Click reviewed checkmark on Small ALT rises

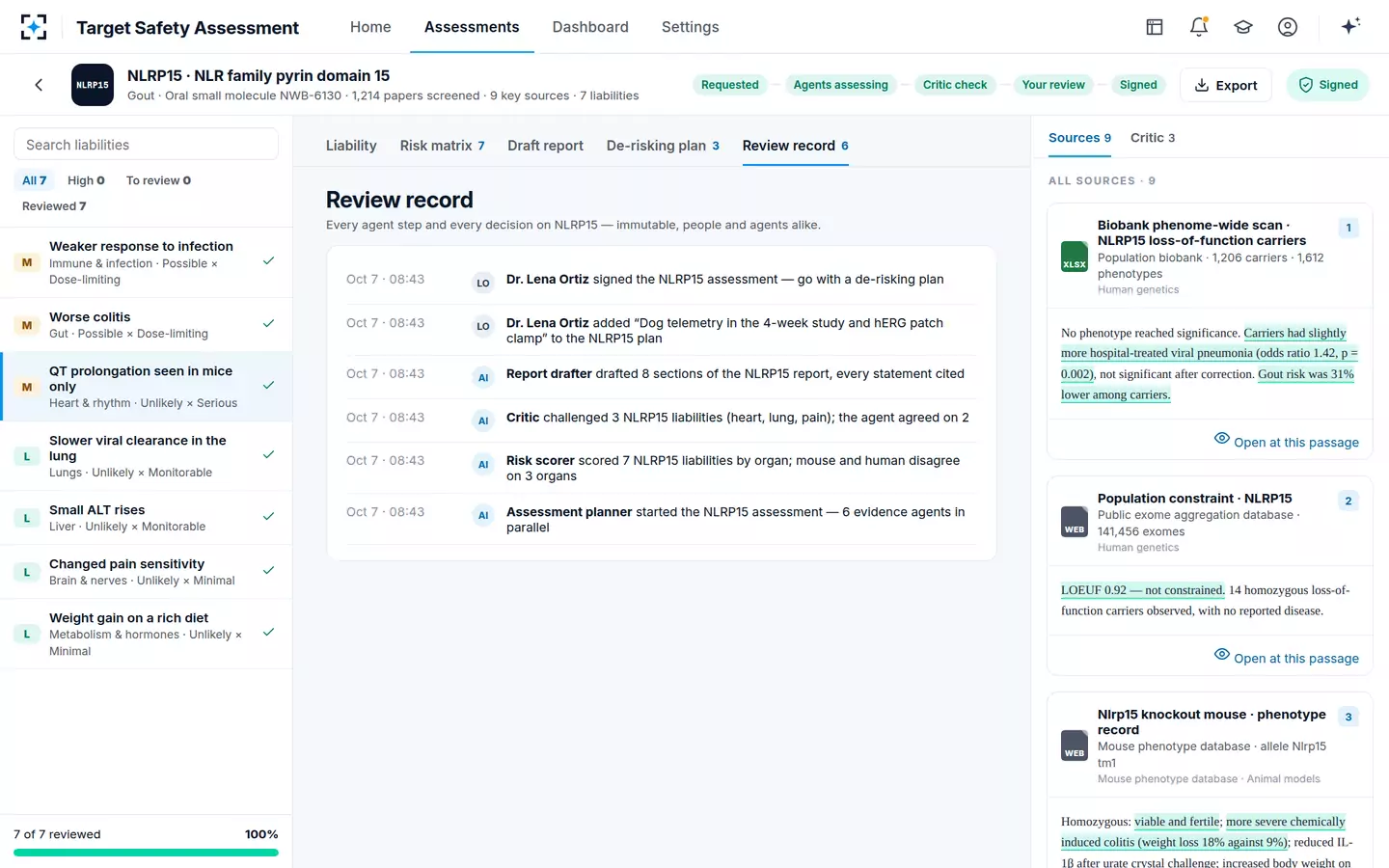click(269, 517)
